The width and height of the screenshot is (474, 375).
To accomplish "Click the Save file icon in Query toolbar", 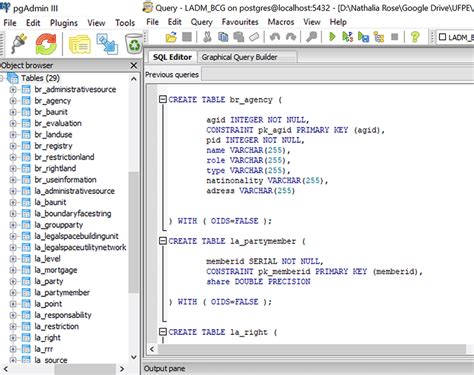I will pos(187,37).
